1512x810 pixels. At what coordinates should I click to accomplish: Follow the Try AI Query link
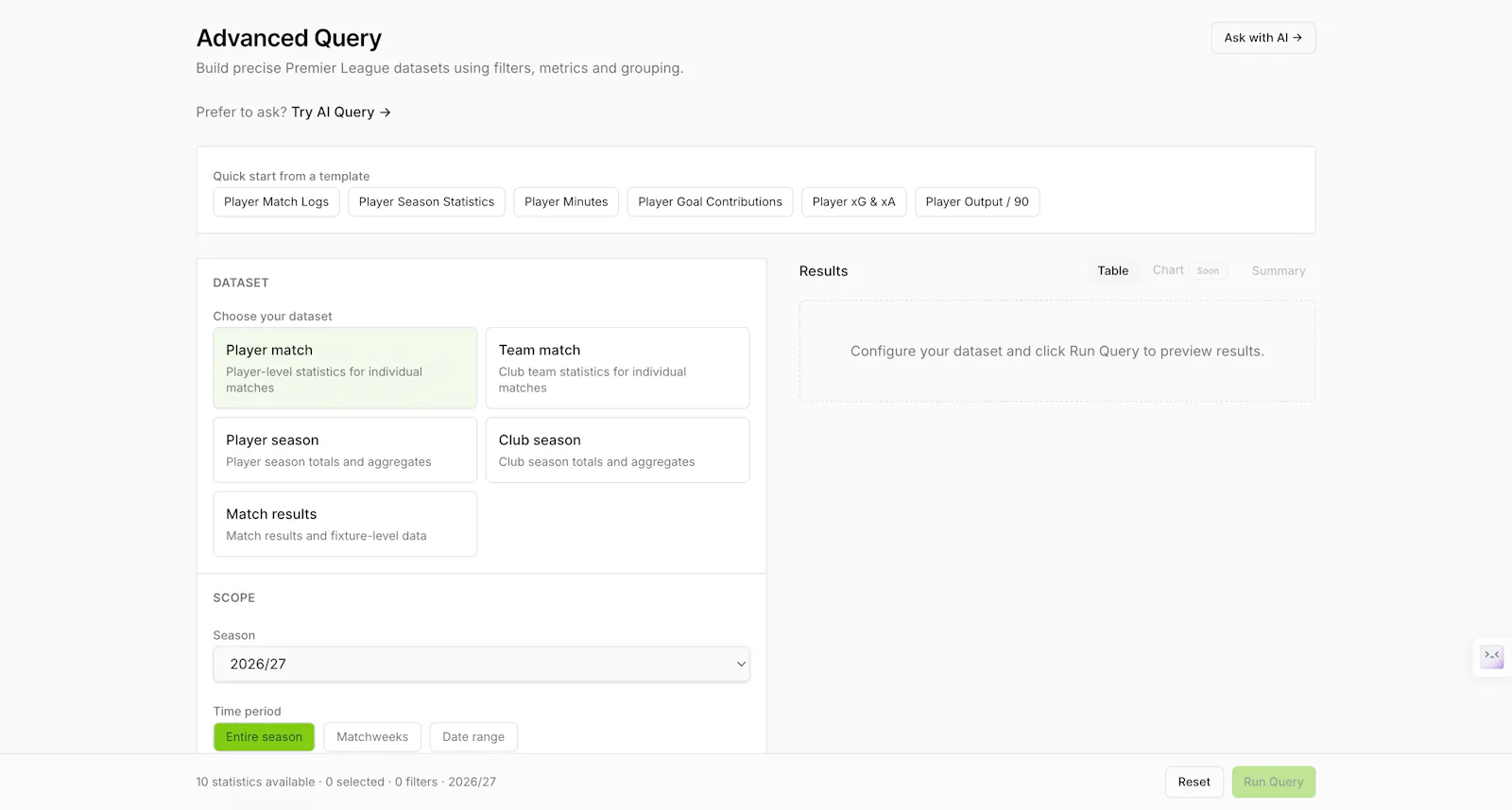click(341, 112)
